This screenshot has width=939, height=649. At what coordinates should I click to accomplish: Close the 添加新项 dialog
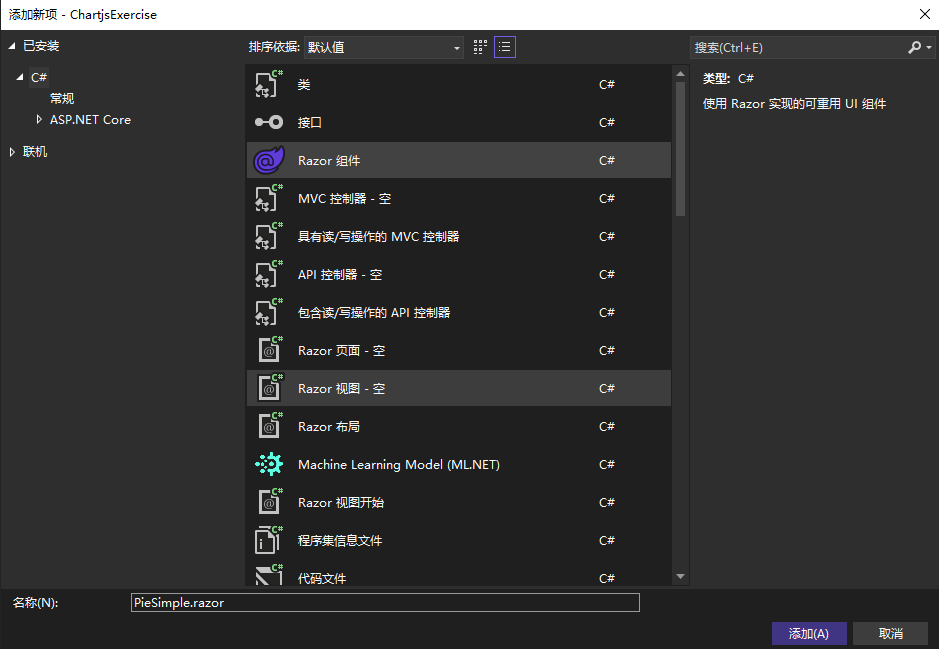coord(925,14)
